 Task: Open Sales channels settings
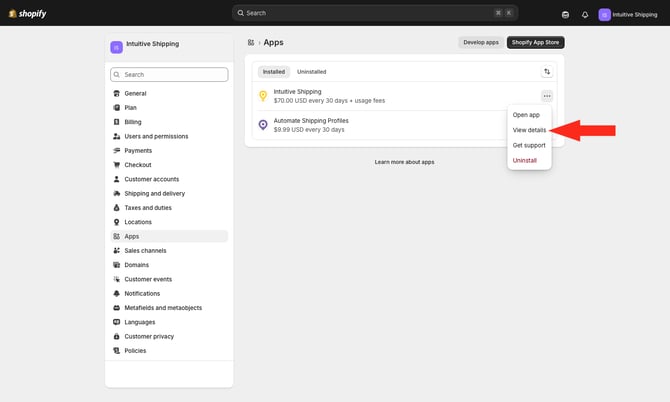pyautogui.click(x=169, y=251)
